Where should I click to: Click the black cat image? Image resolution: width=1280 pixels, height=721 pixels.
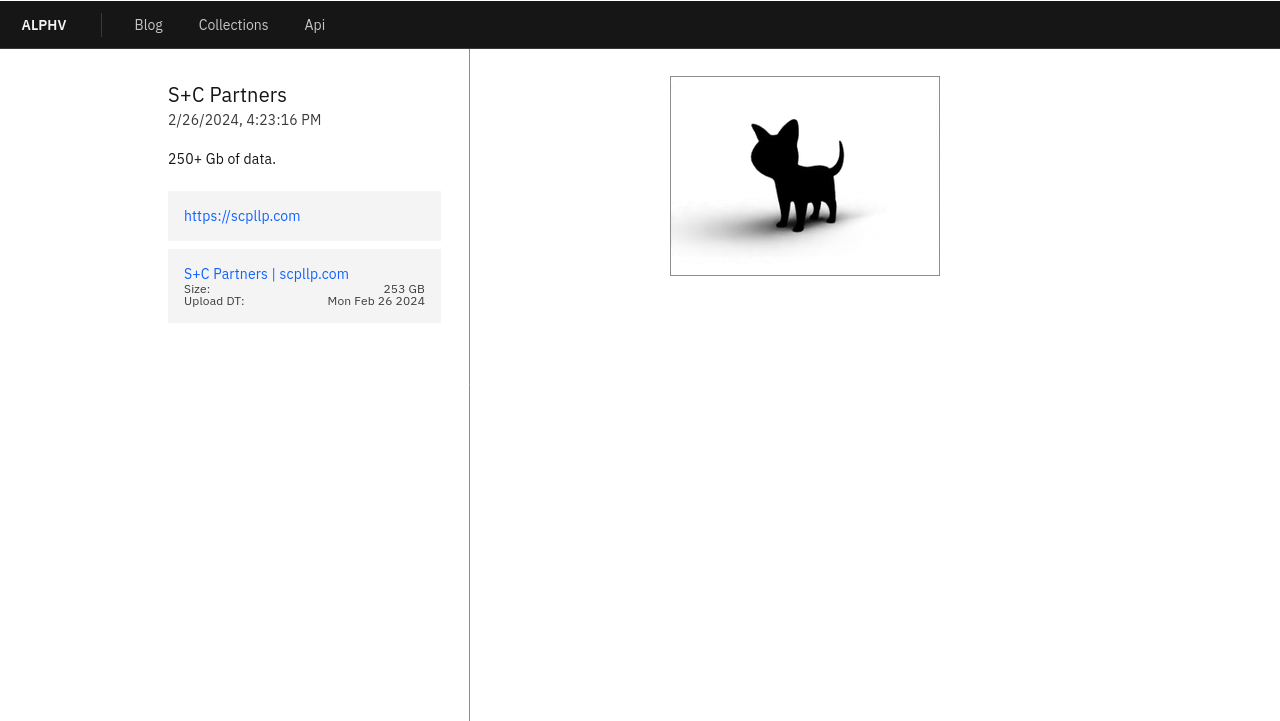[x=804, y=176]
